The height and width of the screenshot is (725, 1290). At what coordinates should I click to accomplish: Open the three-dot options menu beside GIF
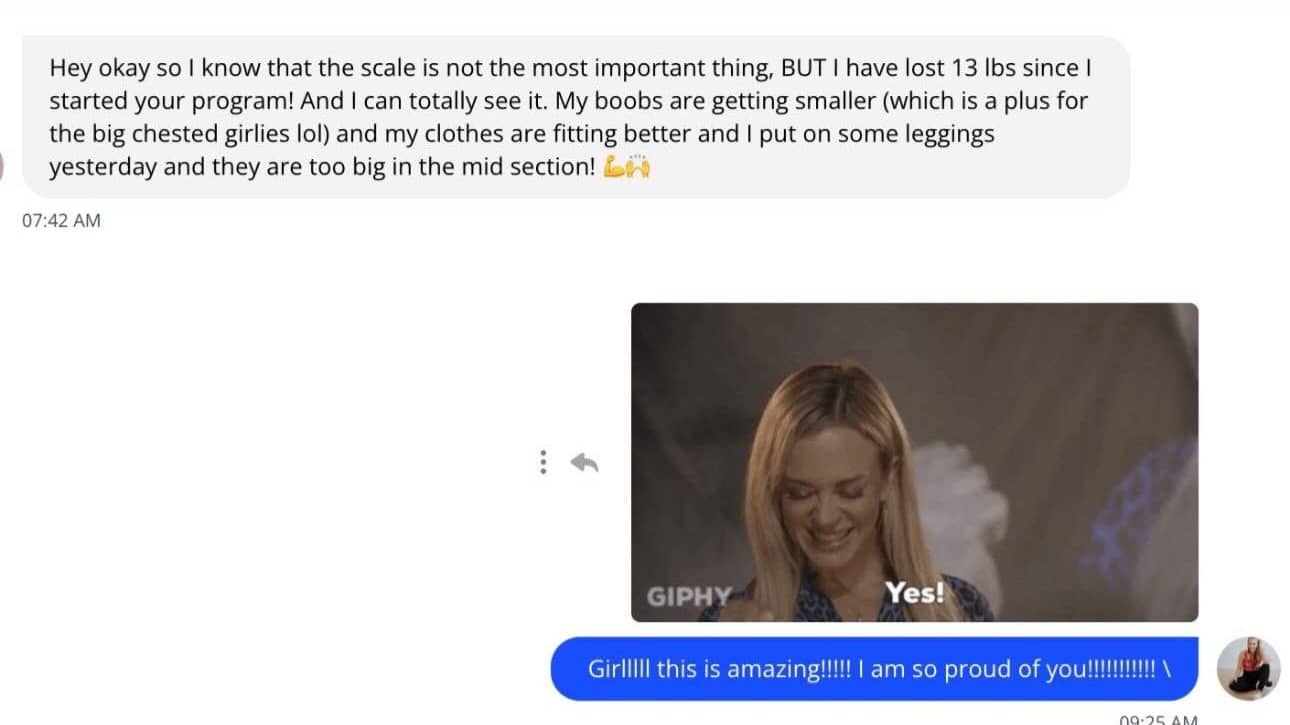click(543, 462)
